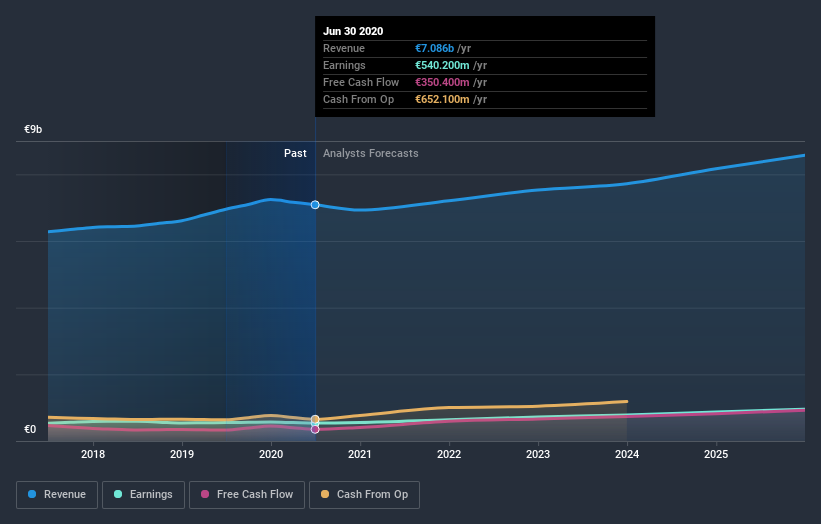Click the Earnings row label in tooltip
The height and width of the screenshot is (524, 821).
click(345, 65)
